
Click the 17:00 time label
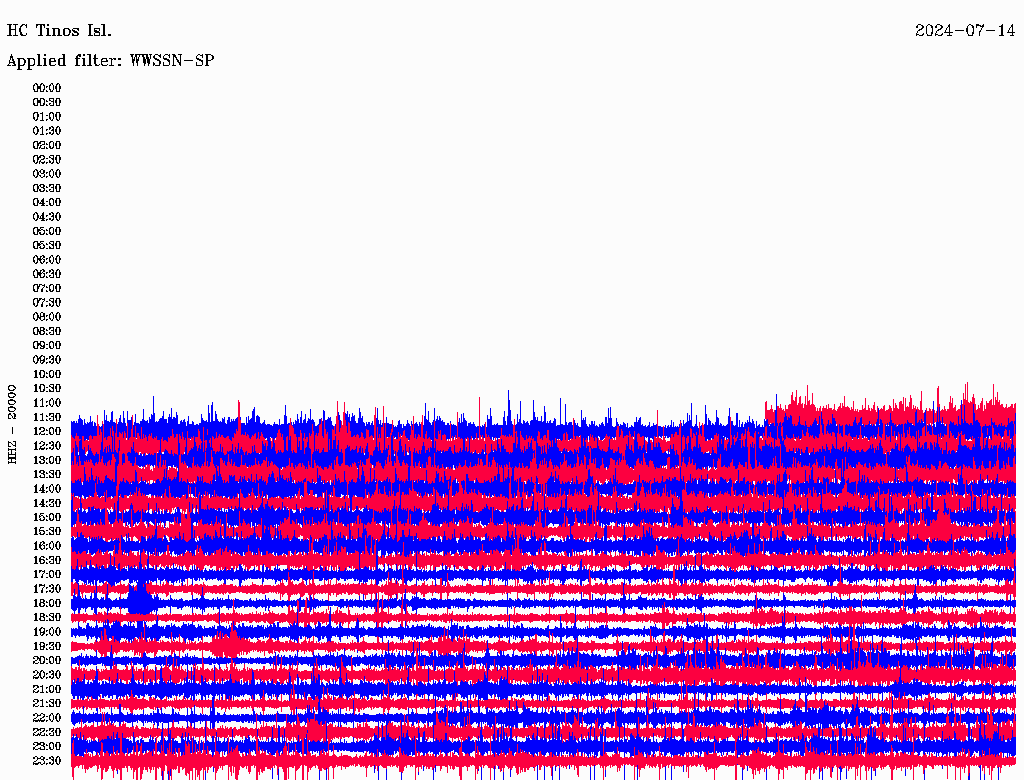point(47,575)
